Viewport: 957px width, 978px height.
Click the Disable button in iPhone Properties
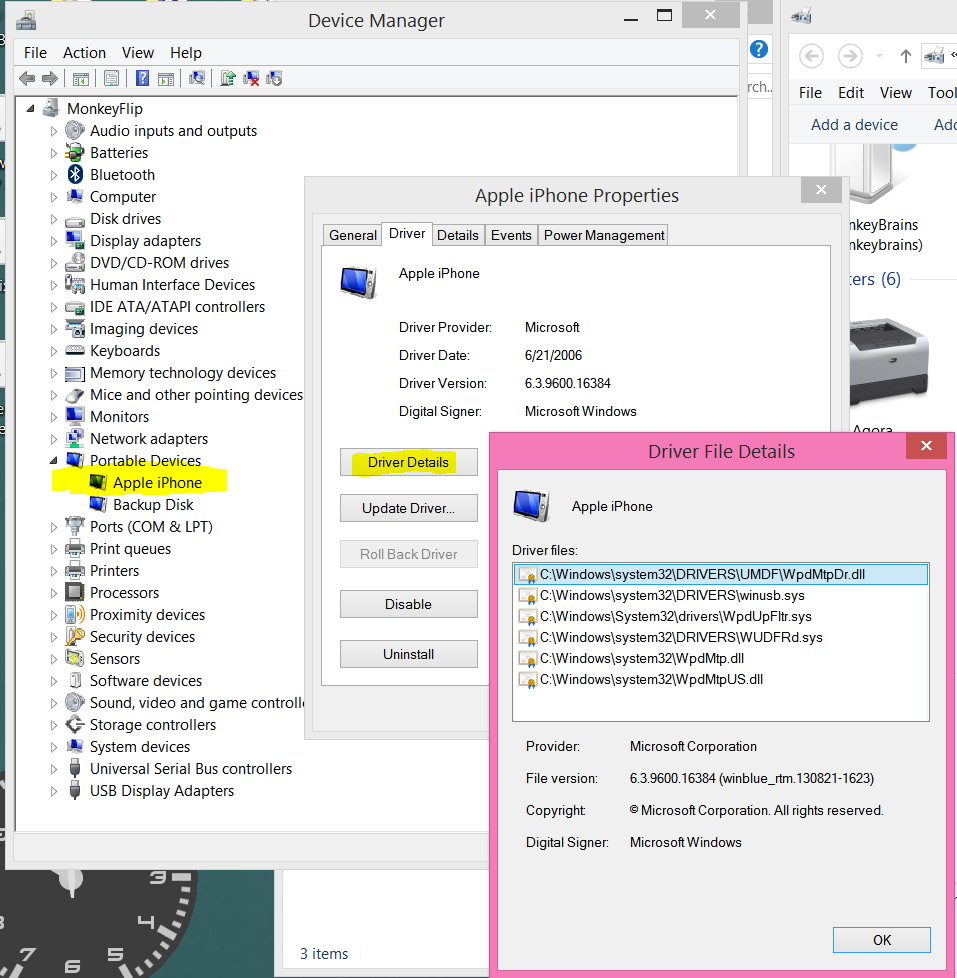click(x=409, y=604)
